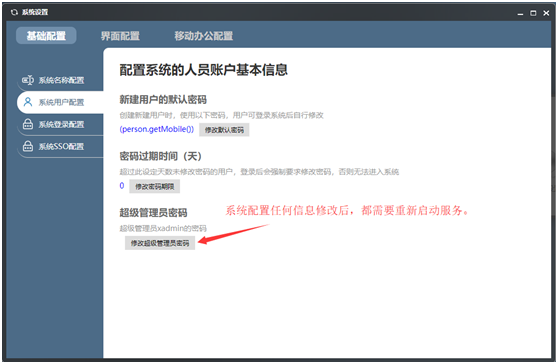Click the 修改密码期限 button
The width and height of the screenshot is (558, 364).
click(154, 186)
